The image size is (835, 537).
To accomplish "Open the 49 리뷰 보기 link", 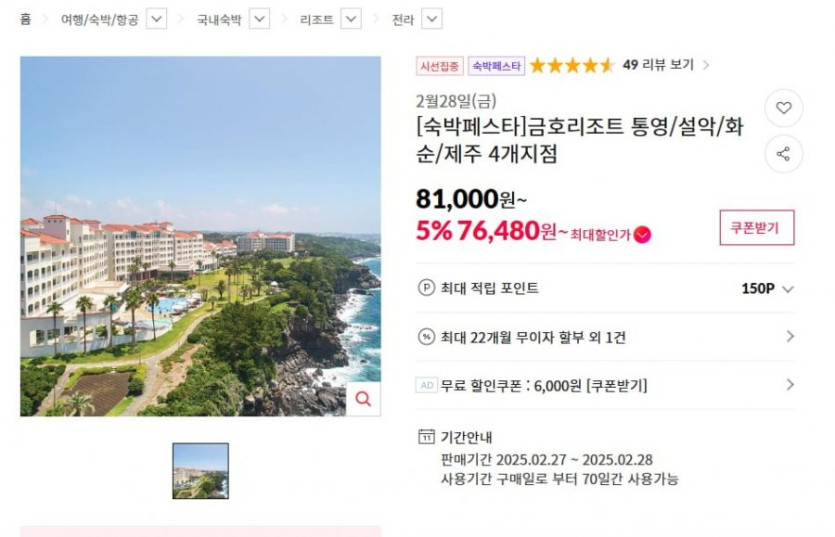I will pyautogui.click(x=665, y=65).
